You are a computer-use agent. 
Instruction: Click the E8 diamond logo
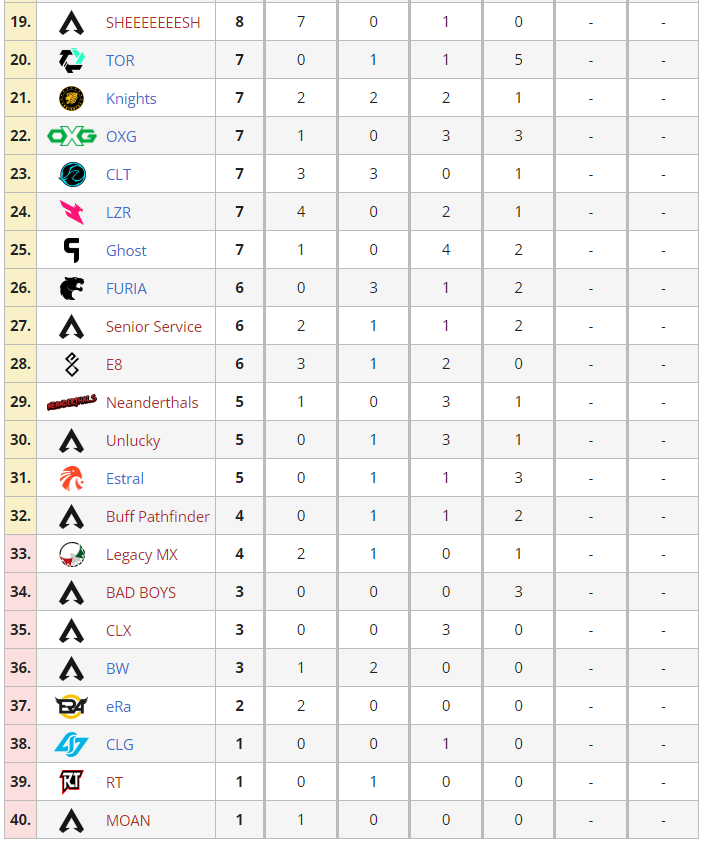tap(71, 364)
